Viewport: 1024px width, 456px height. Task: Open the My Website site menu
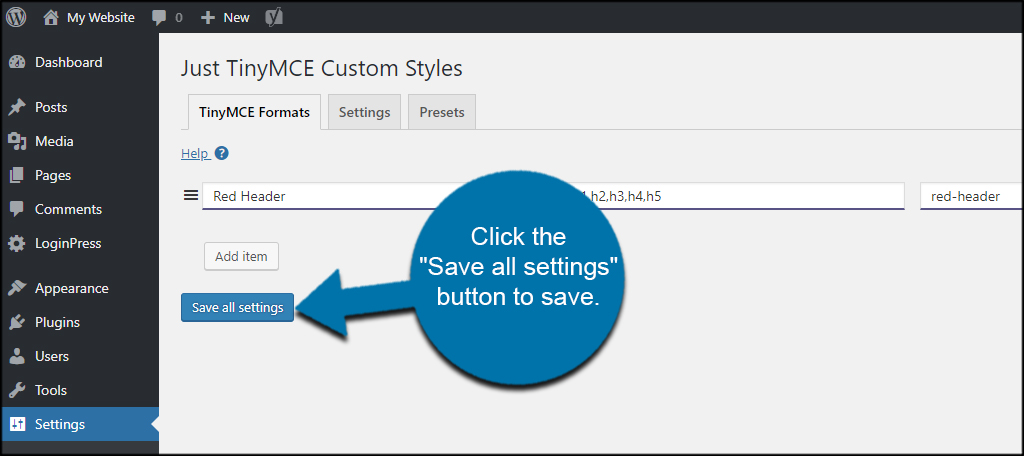coord(89,17)
